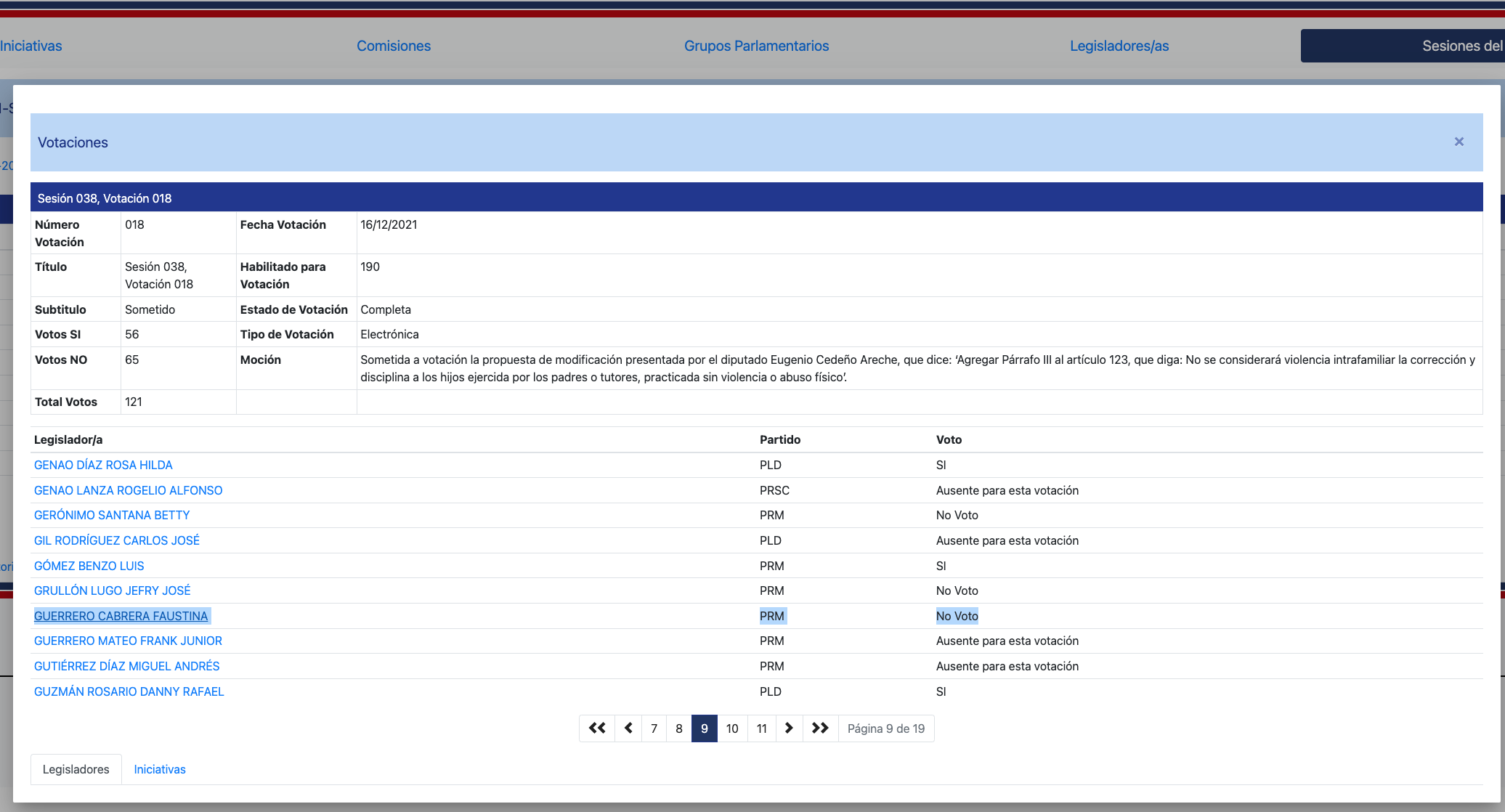
Task: Select page 10 in pagination
Action: (732, 728)
